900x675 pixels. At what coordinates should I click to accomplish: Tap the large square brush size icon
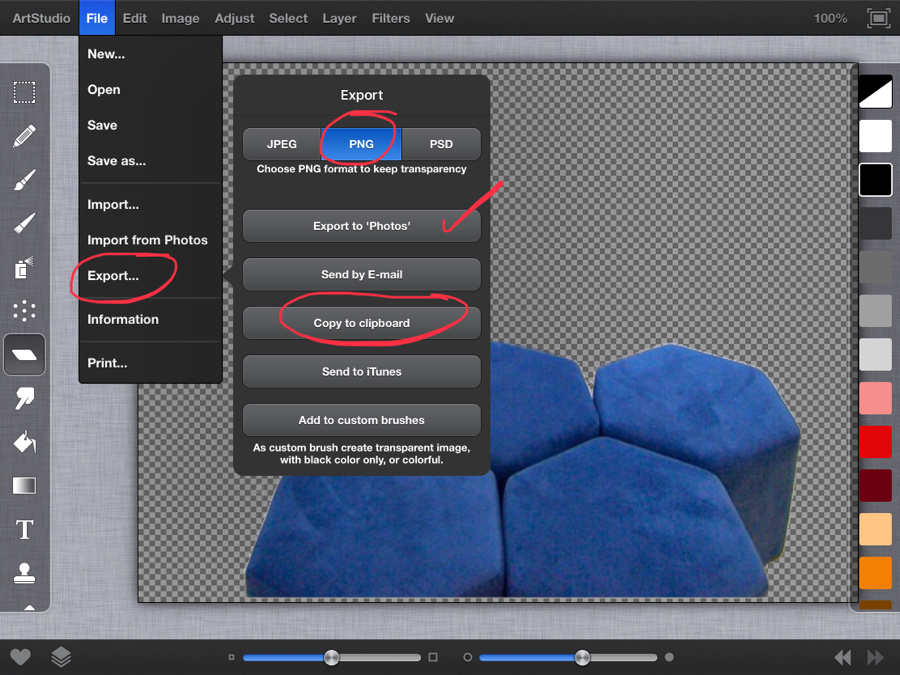[433, 657]
